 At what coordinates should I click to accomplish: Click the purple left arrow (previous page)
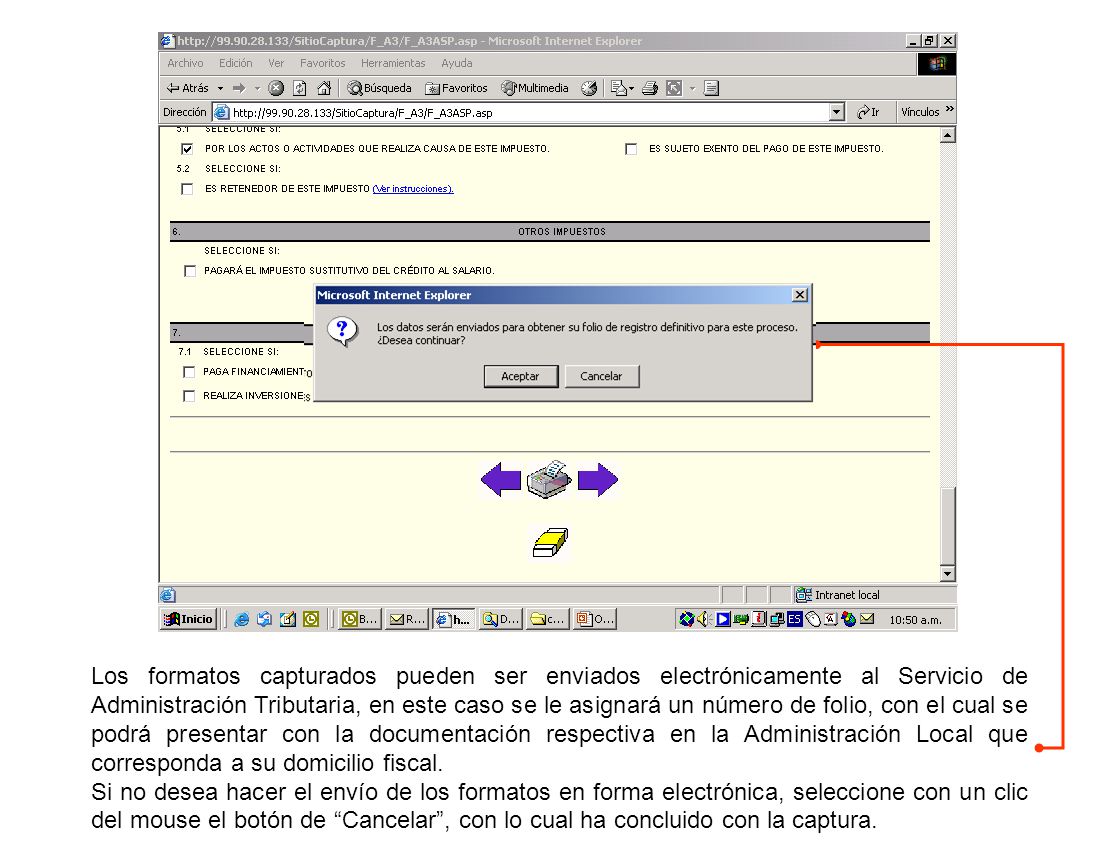(501, 479)
